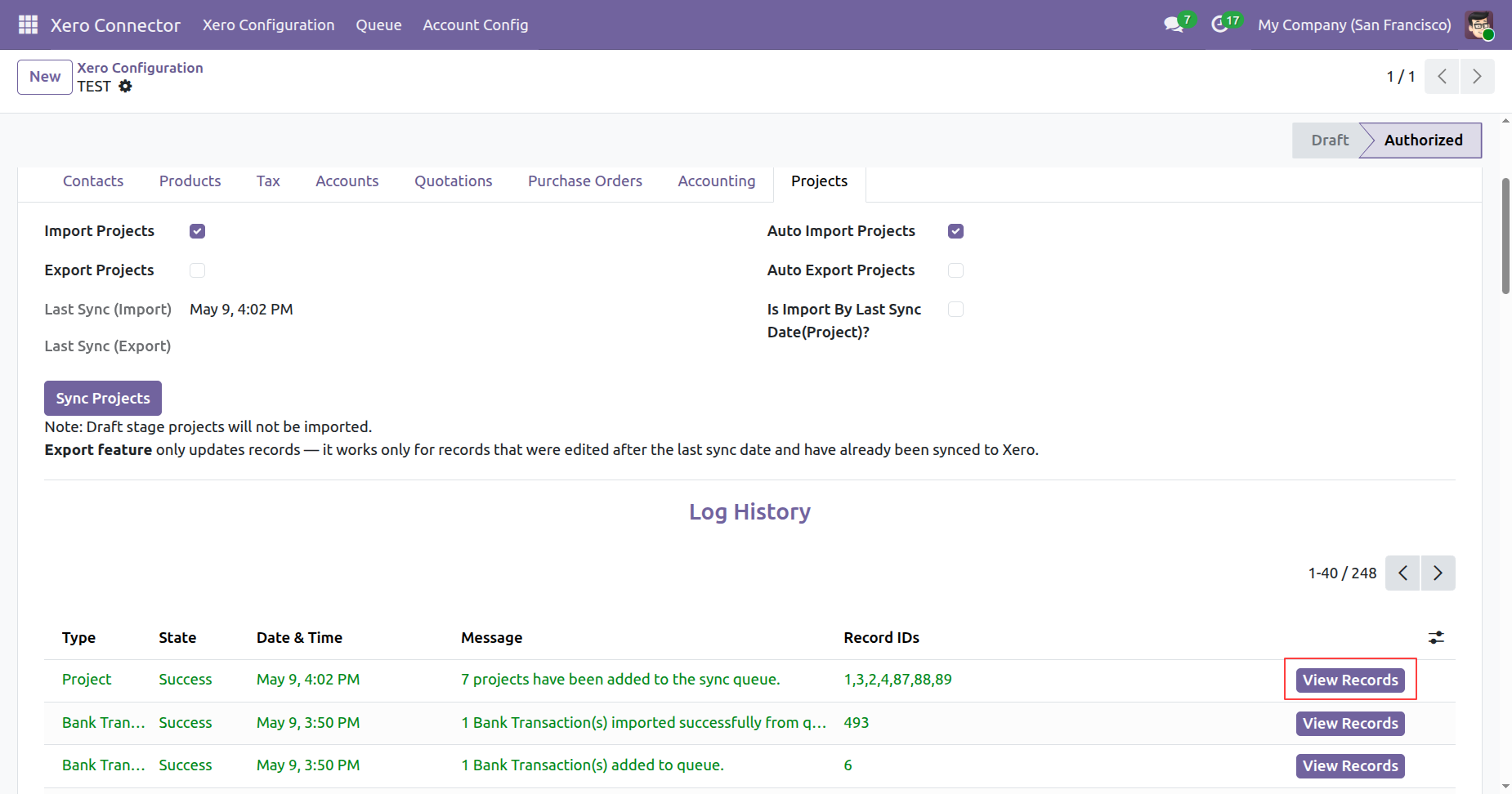Click View Records for Bank Transaction added to queue
This screenshot has height=794, width=1512.
point(1350,765)
